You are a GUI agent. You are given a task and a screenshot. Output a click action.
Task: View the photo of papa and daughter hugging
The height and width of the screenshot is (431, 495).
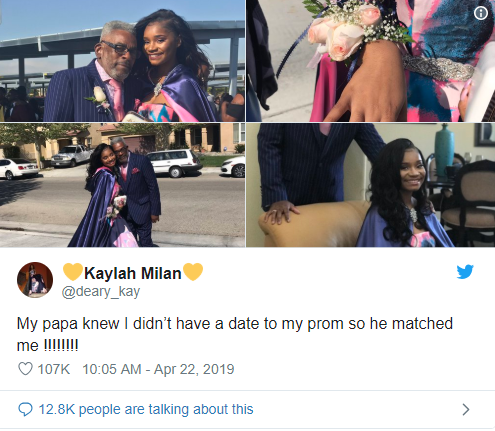click(x=122, y=61)
